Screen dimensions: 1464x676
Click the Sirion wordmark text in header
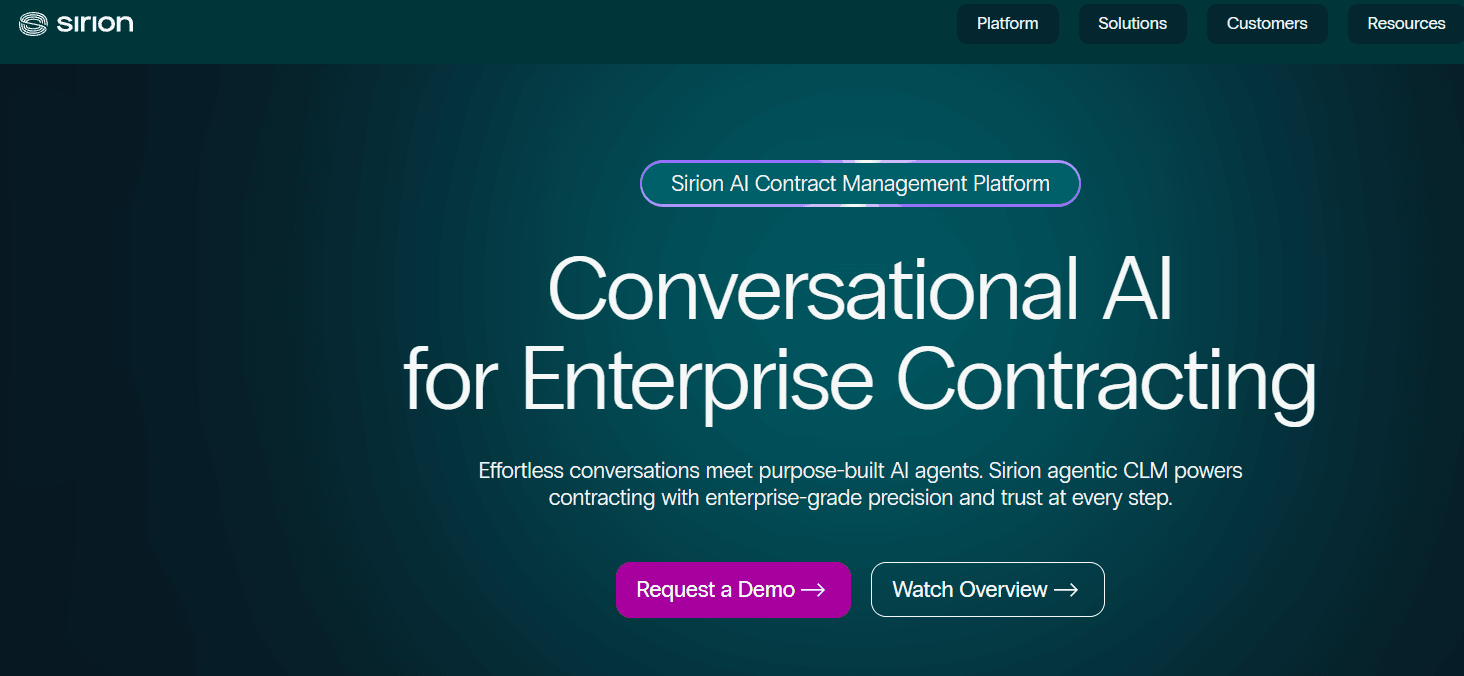pos(95,23)
